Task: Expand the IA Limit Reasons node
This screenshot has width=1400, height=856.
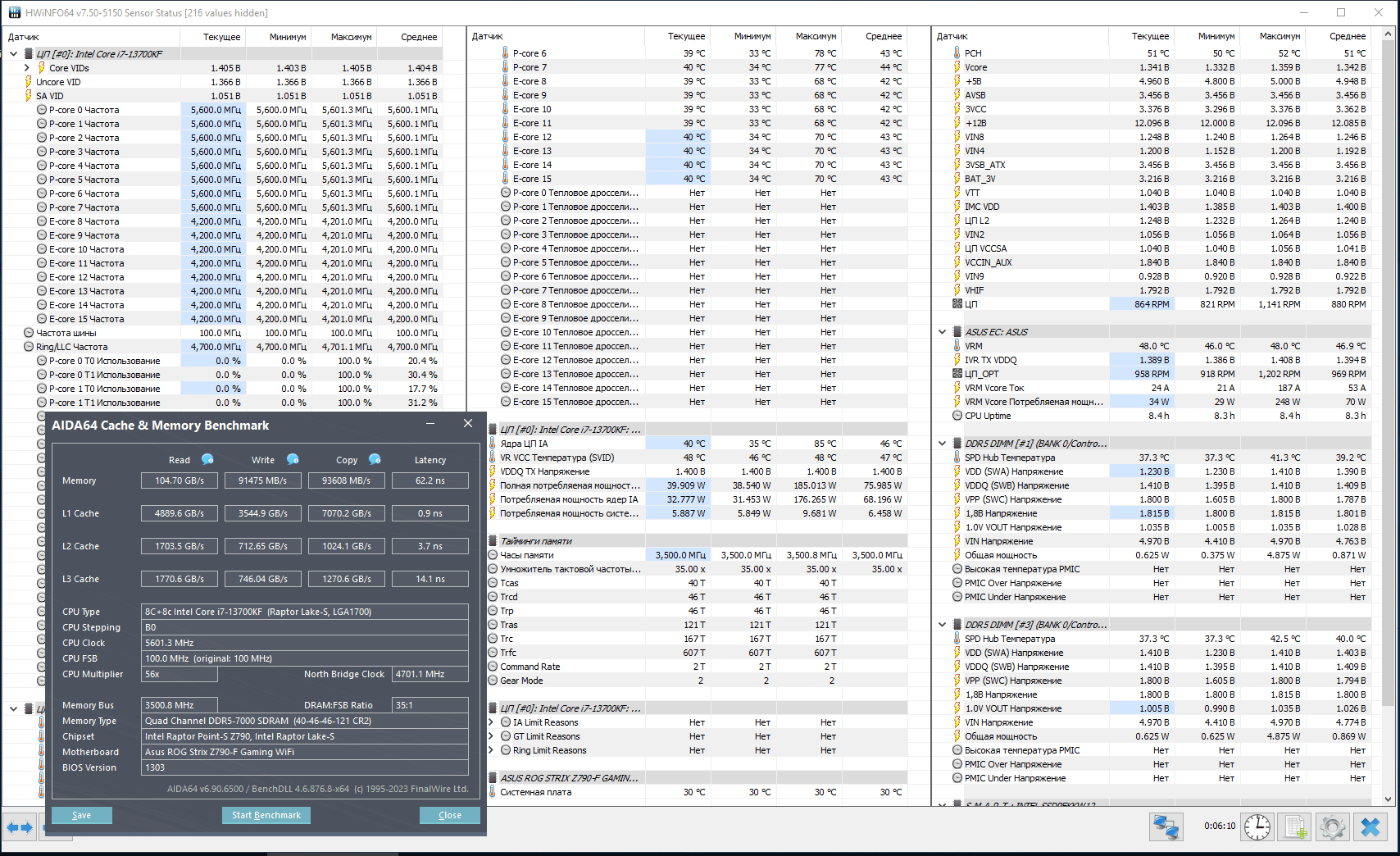Action: point(491,722)
